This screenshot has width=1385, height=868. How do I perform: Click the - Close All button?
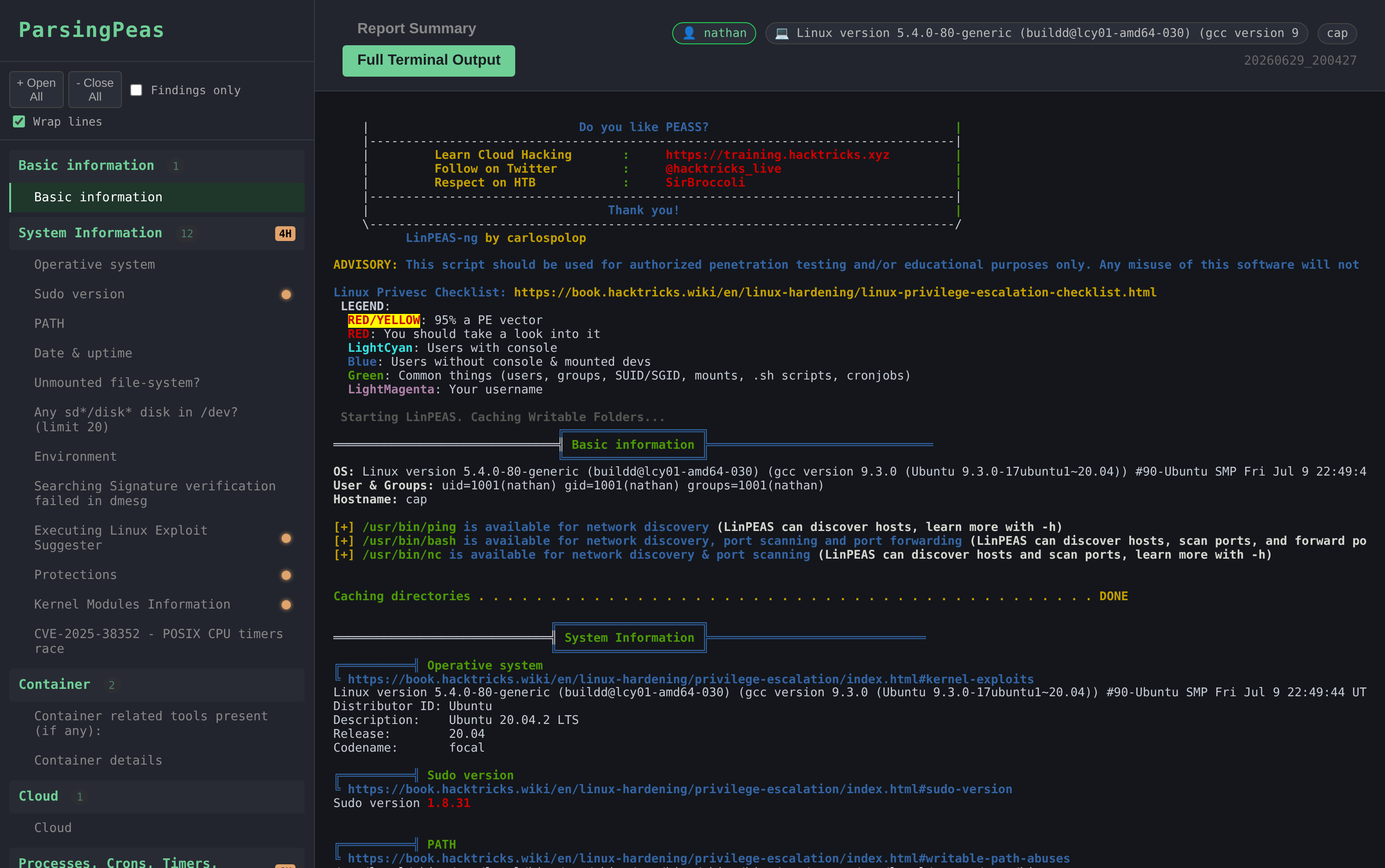(95, 90)
